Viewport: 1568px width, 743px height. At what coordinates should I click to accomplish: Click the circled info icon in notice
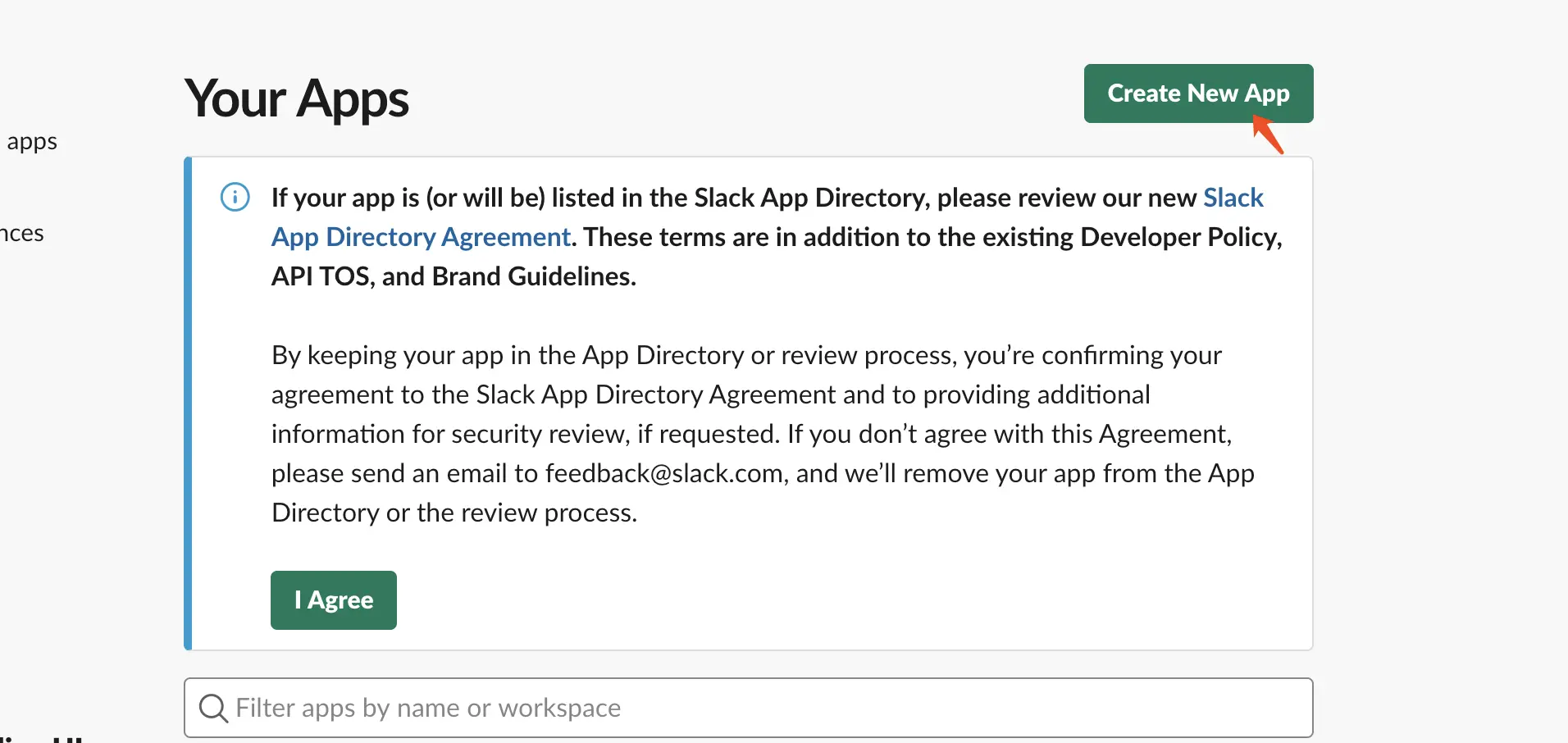(x=235, y=197)
